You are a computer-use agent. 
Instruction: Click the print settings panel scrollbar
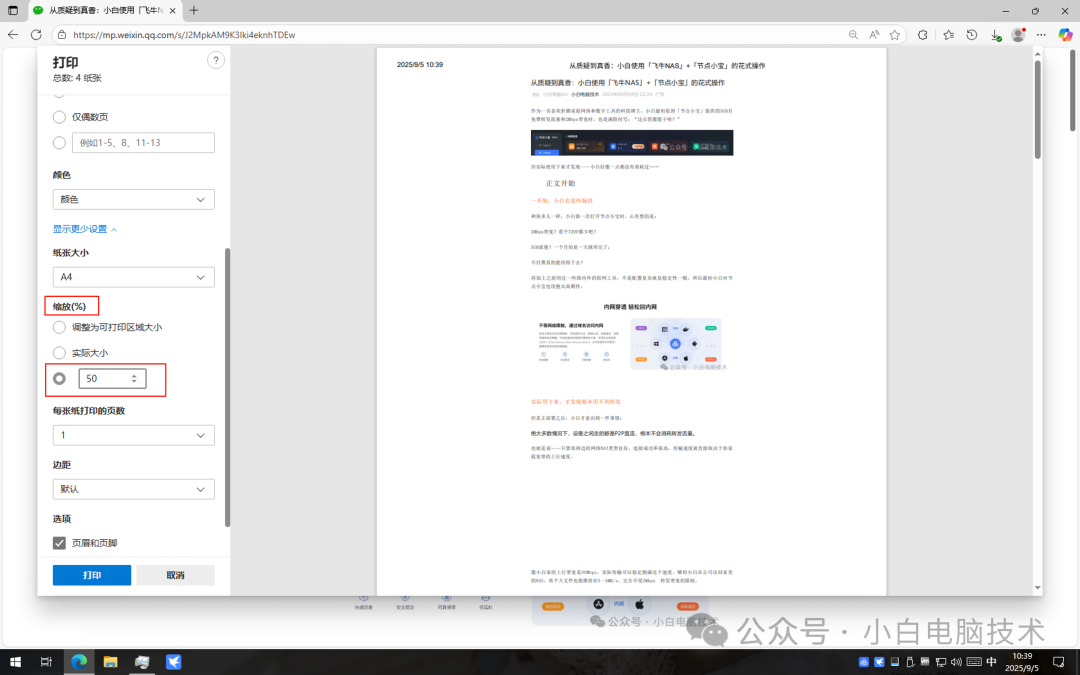[227, 387]
